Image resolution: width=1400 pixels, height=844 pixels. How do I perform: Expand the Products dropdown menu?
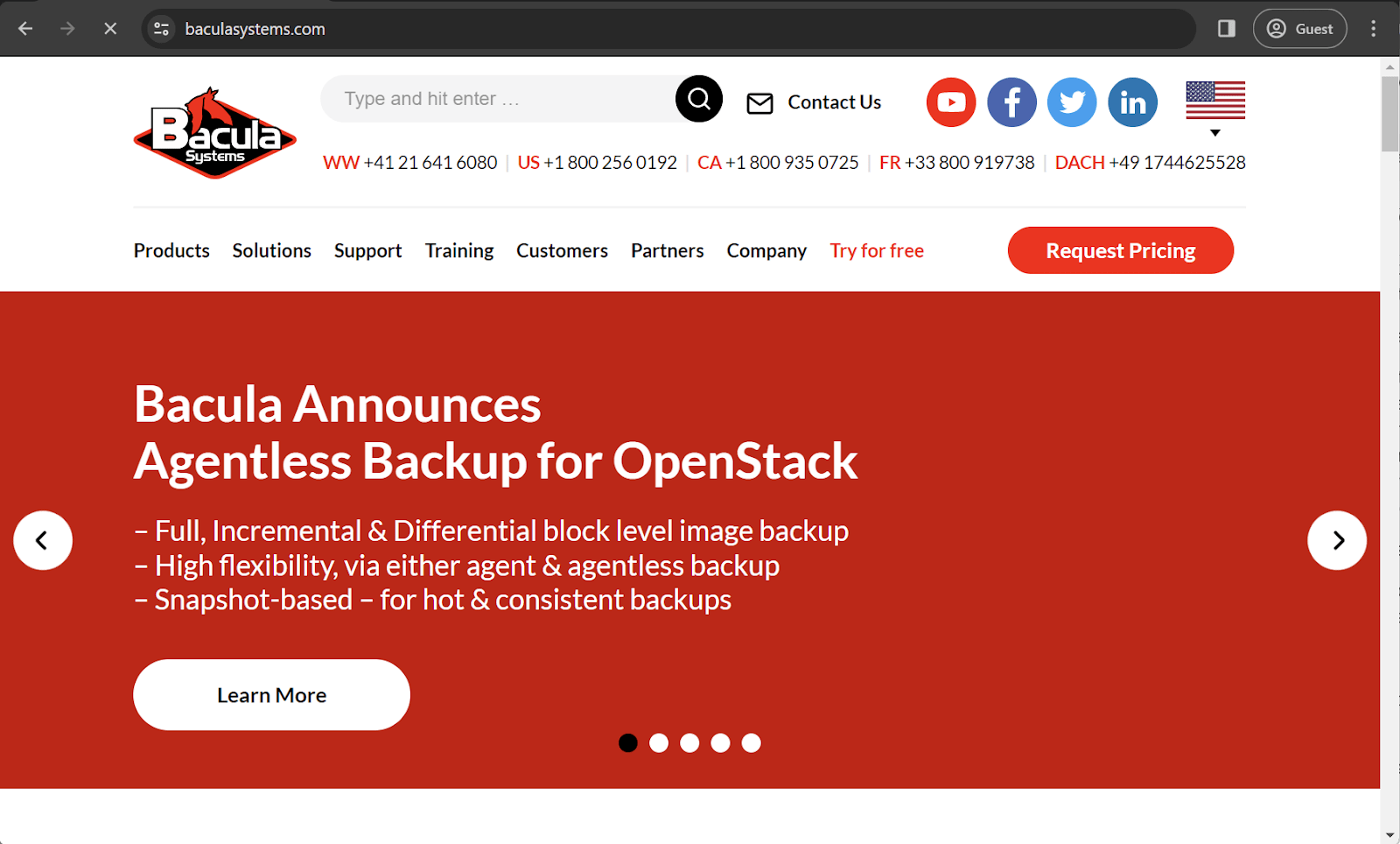point(171,250)
